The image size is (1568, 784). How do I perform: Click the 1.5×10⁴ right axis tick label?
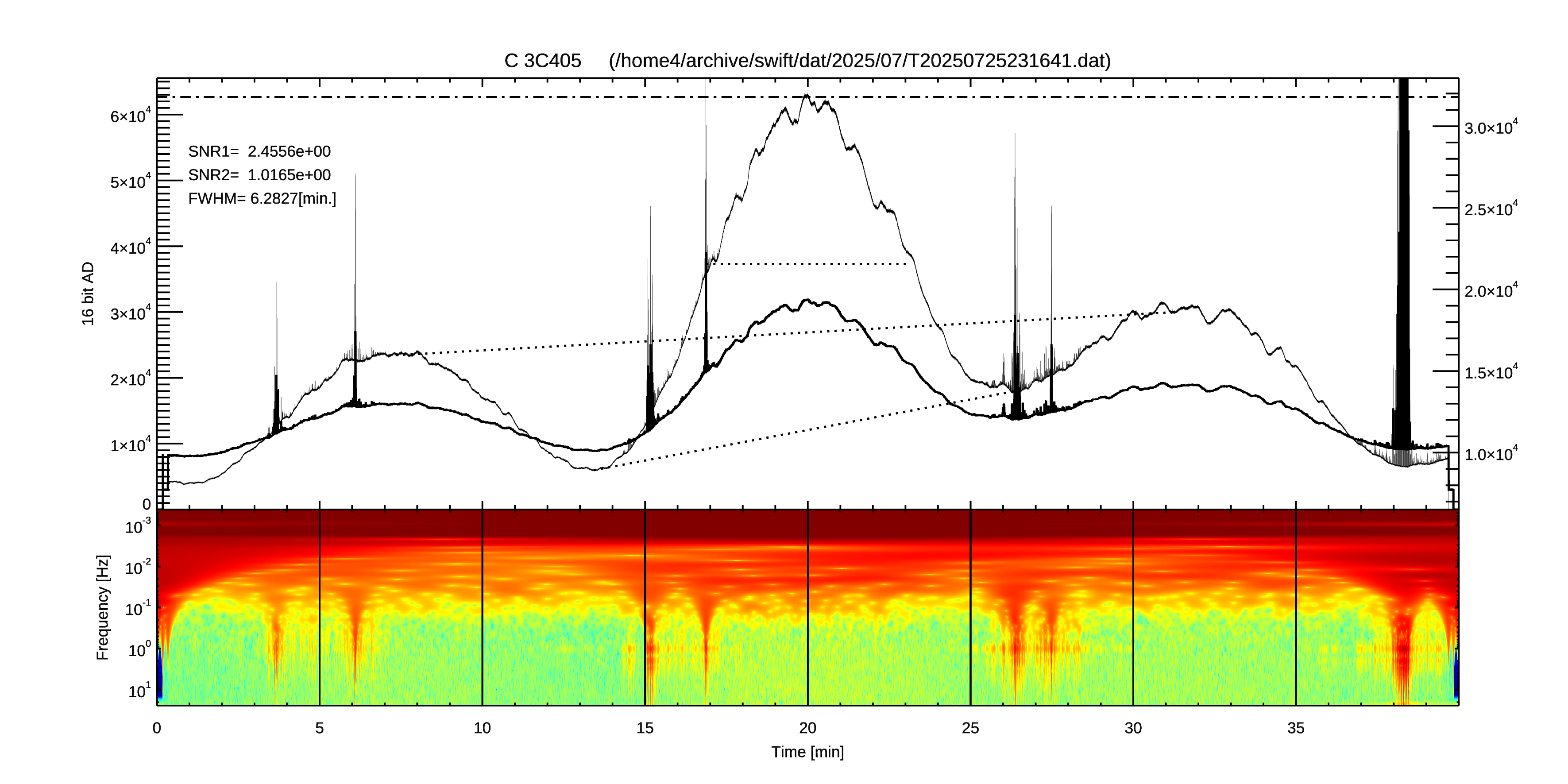point(1491,371)
